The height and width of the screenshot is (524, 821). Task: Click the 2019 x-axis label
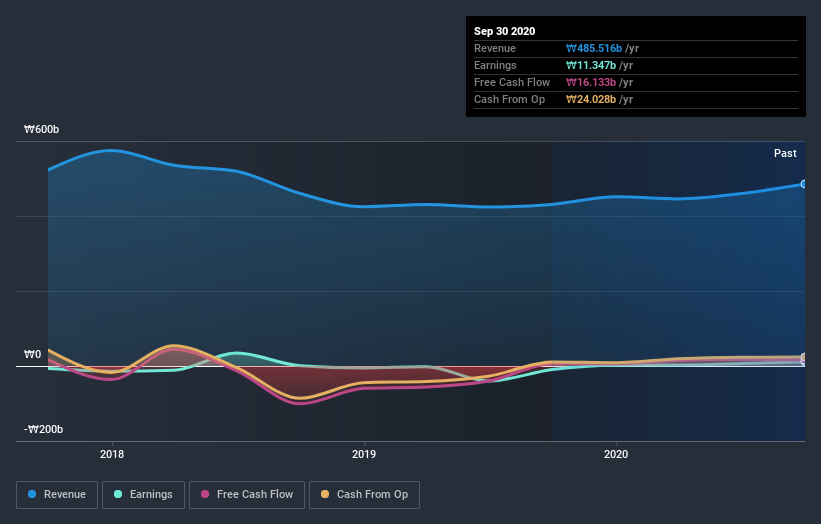[364, 454]
